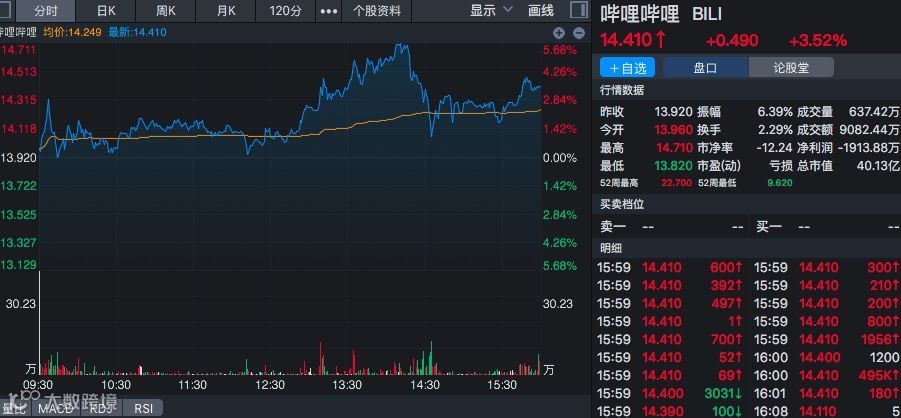This screenshot has height=418, width=901.
Task: Click the 09:30 time axis label
Action: point(39,385)
